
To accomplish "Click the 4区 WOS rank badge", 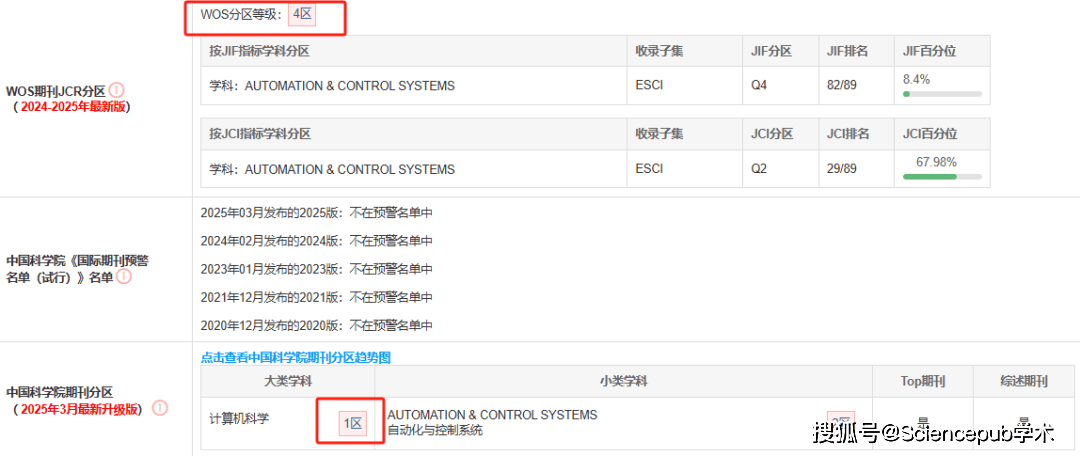I will [x=302, y=13].
